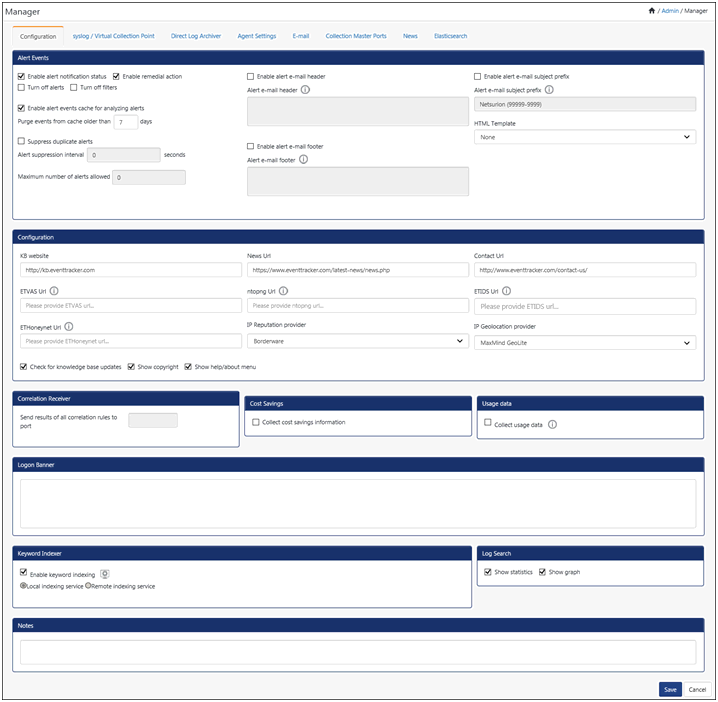
Task: Click the home icon in breadcrumb
Action: [652, 11]
